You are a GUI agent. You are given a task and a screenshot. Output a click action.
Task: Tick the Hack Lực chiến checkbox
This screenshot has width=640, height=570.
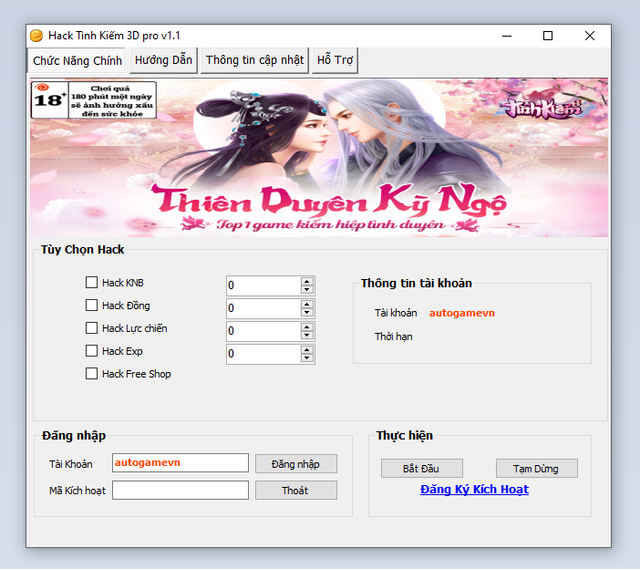point(91,328)
